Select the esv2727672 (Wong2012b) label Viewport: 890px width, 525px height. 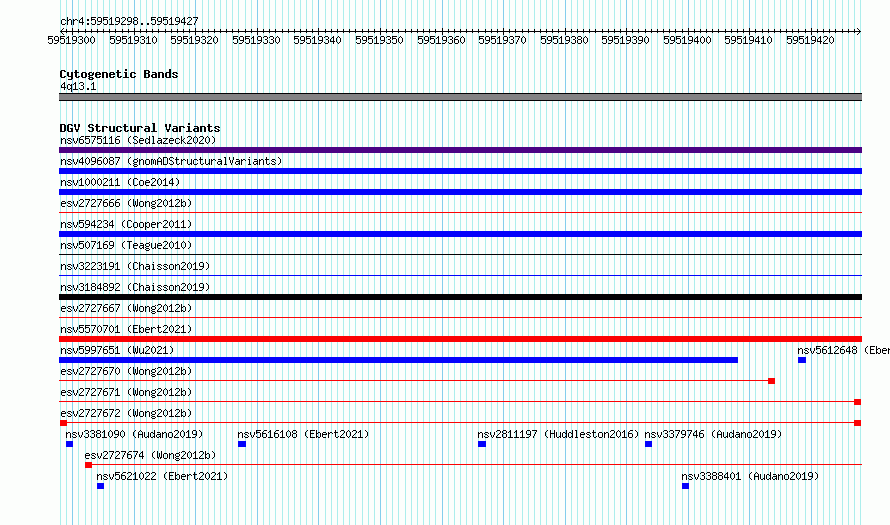[126, 413]
